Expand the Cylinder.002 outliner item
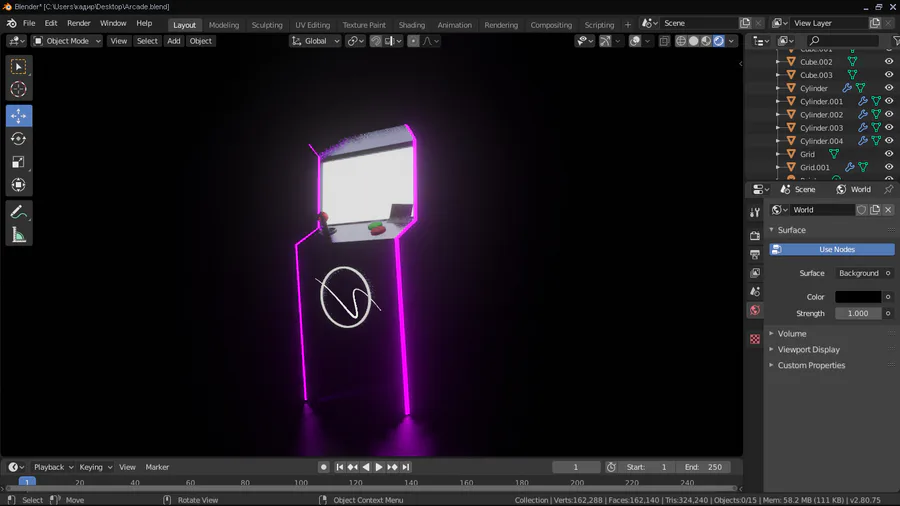The width and height of the screenshot is (900, 506). pyautogui.click(x=778, y=114)
